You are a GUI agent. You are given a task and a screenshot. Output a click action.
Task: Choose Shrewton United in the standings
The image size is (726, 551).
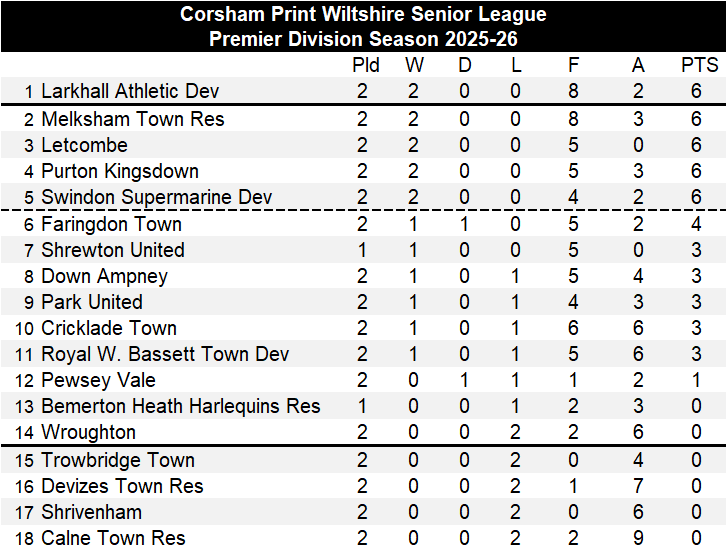tap(112, 250)
